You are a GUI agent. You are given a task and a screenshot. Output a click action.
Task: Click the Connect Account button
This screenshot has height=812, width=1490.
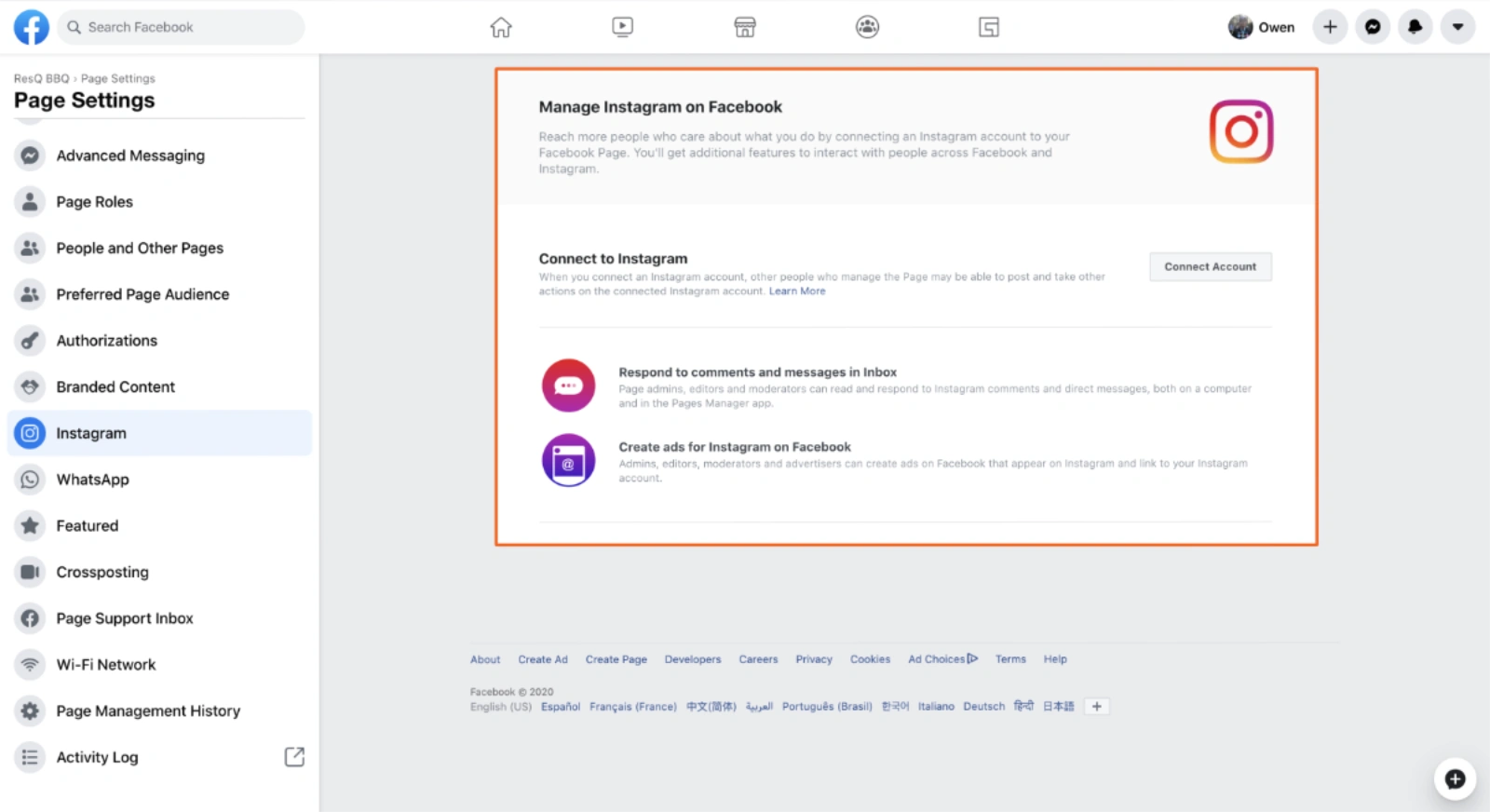point(1210,266)
